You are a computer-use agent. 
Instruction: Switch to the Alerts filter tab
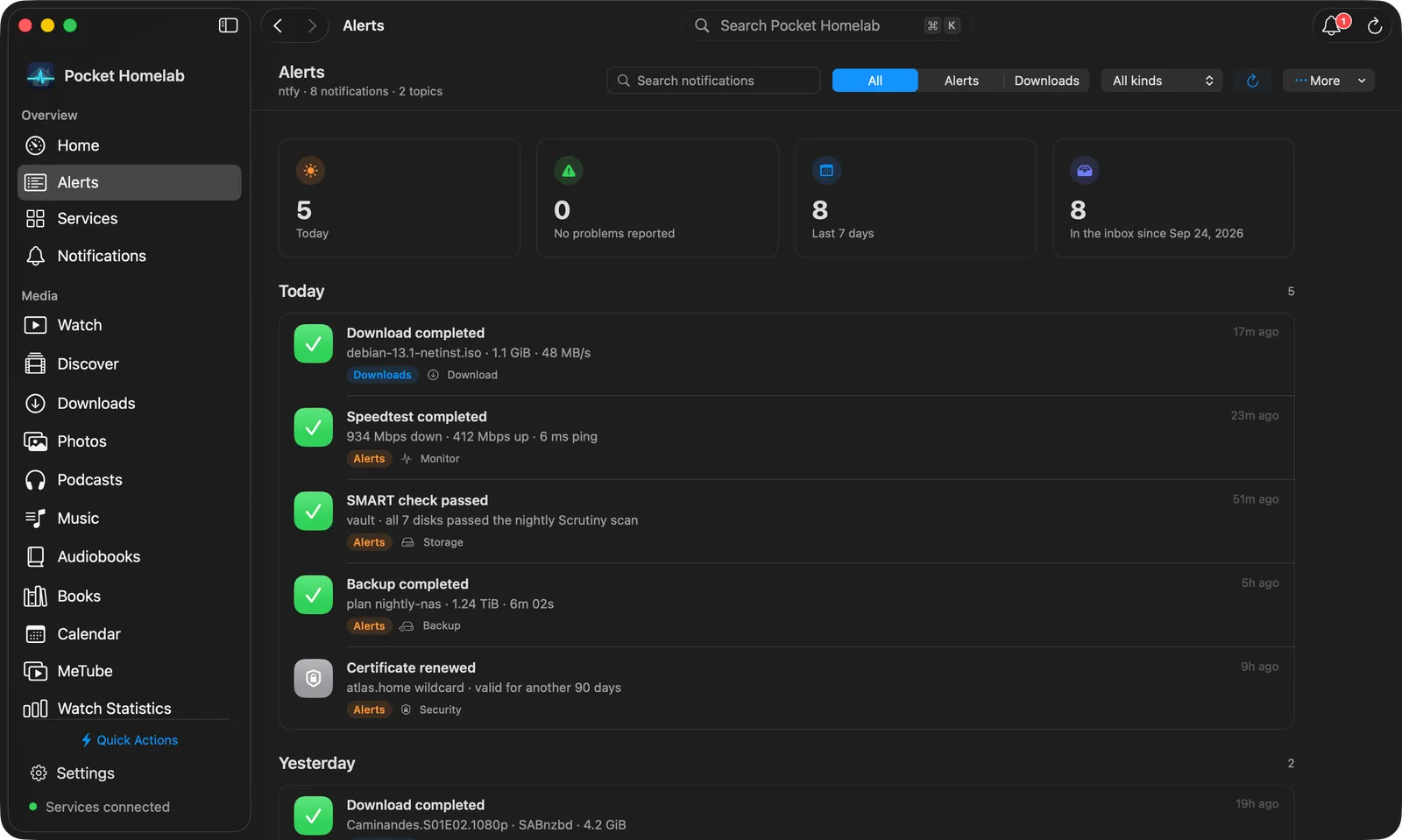click(961, 81)
